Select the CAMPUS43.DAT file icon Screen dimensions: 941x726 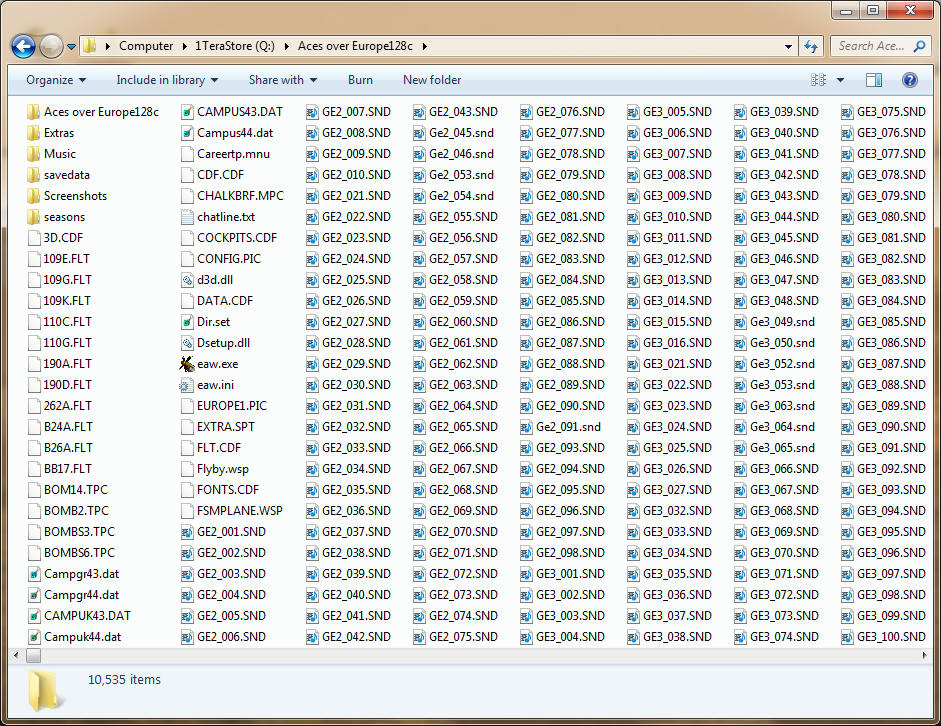[187, 112]
